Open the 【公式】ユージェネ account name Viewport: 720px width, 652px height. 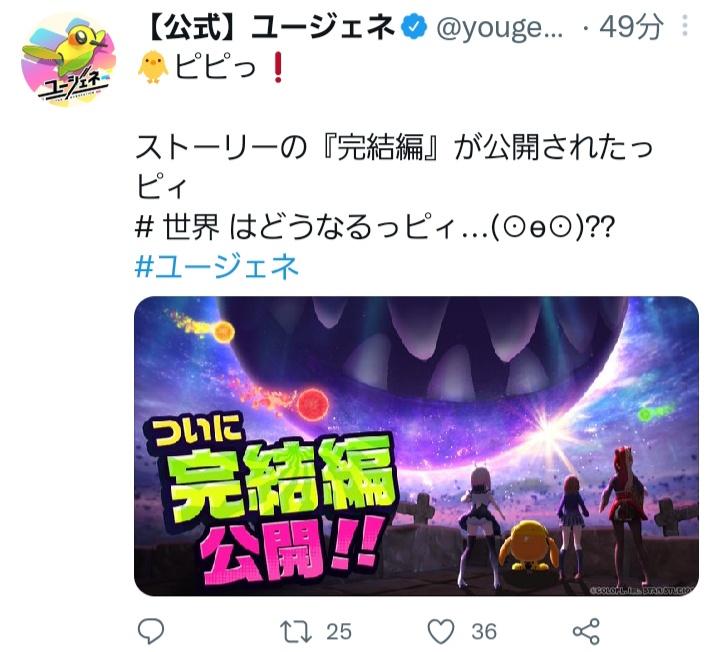pyautogui.click(x=271, y=27)
